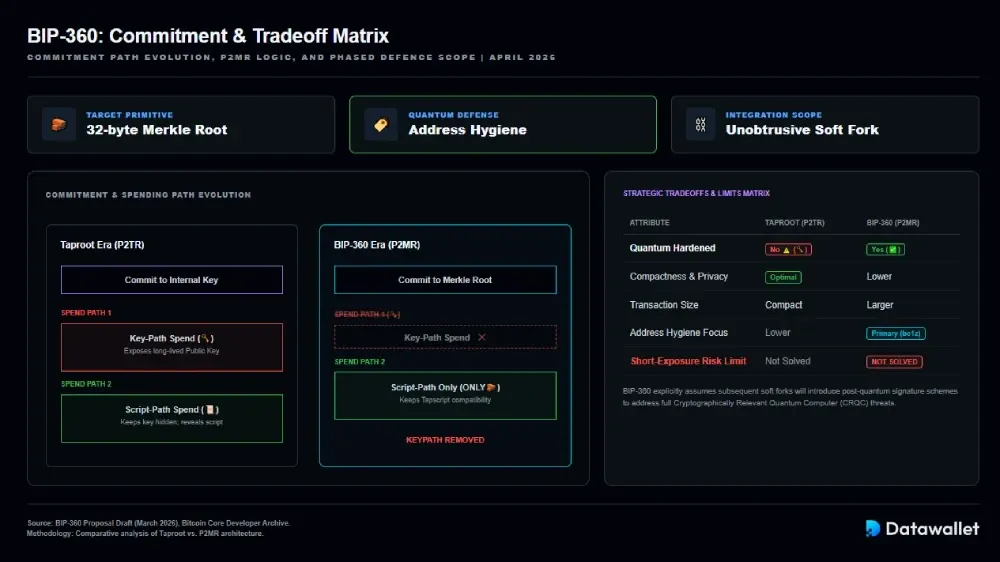Click 'Lower' in the Address Hygiene Focus row
The image size is (1000, 562).
(x=777, y=332)
